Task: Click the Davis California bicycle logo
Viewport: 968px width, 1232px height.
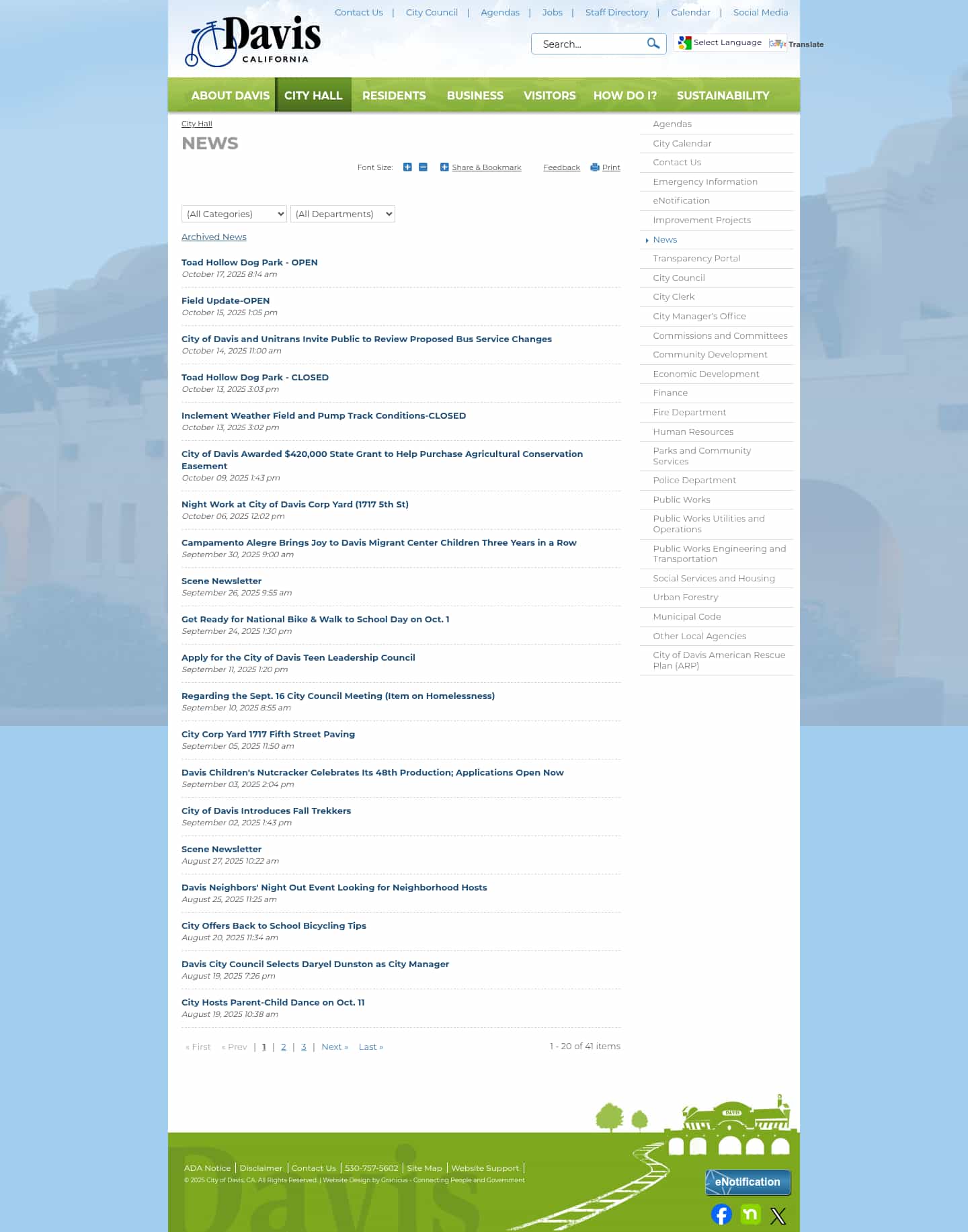Action: [253, 42]
